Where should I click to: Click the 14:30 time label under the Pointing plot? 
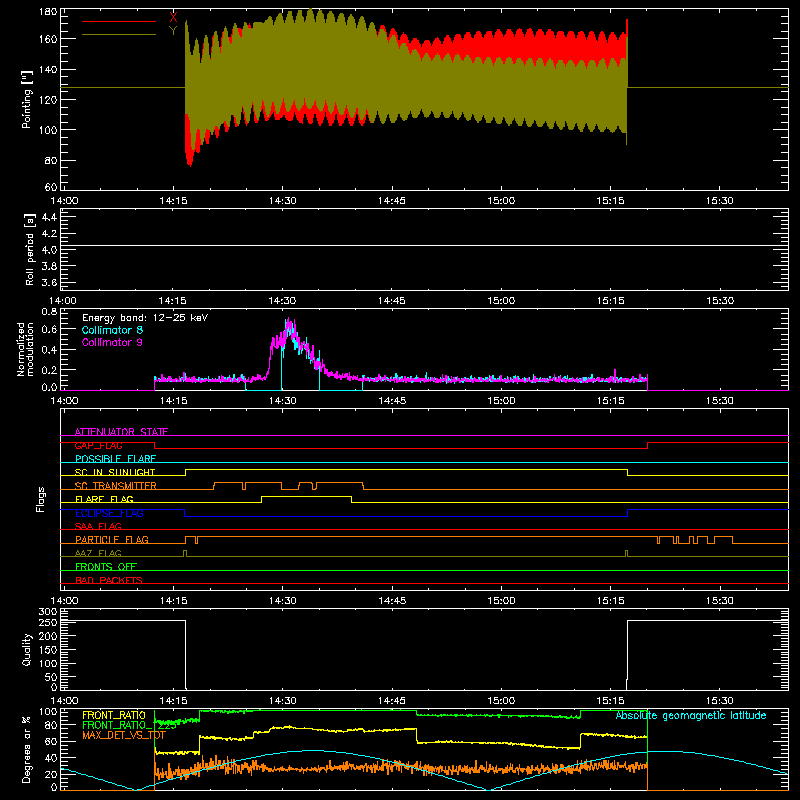coord(282,201)
